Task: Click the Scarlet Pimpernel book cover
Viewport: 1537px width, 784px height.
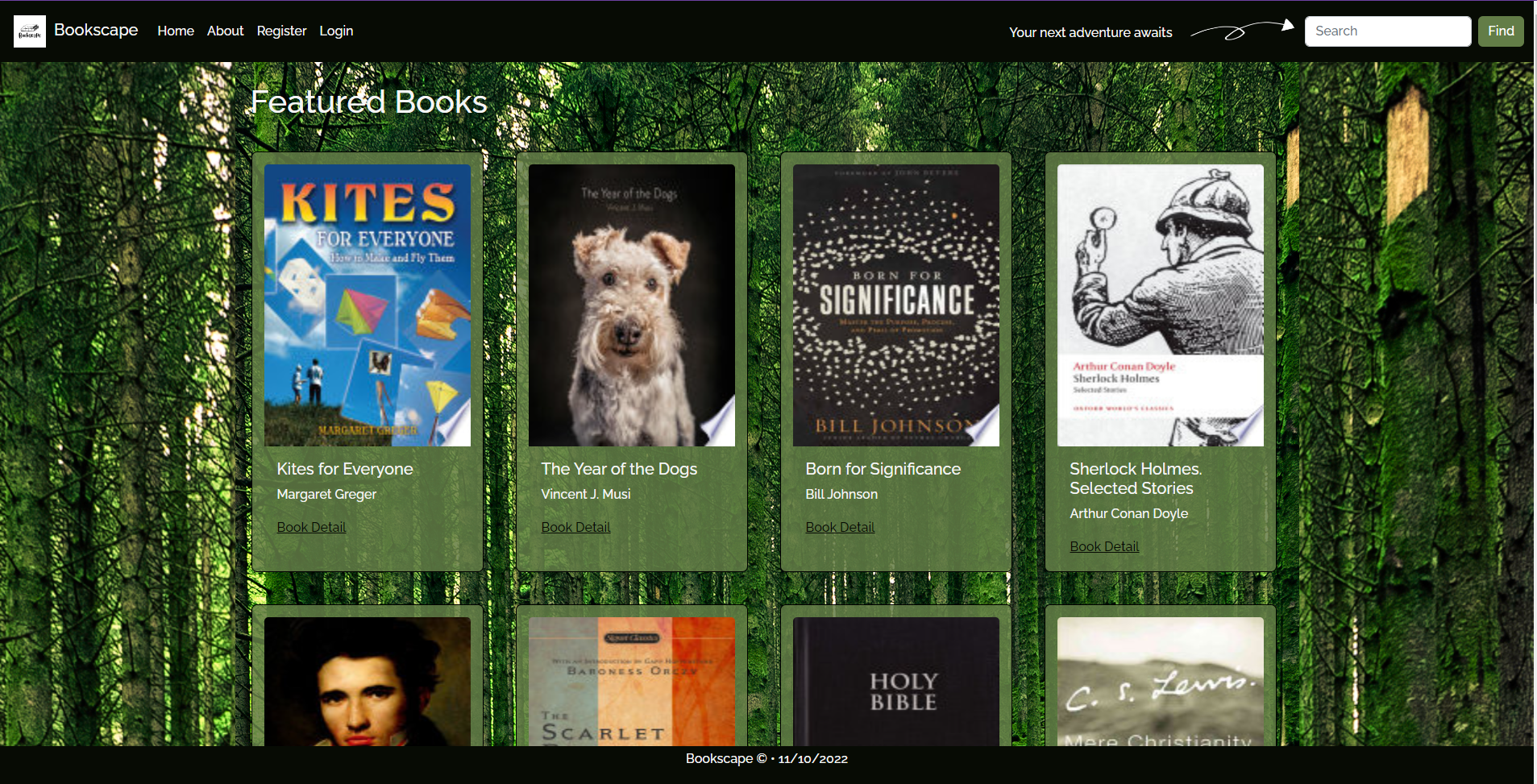Action: [632, 682]
